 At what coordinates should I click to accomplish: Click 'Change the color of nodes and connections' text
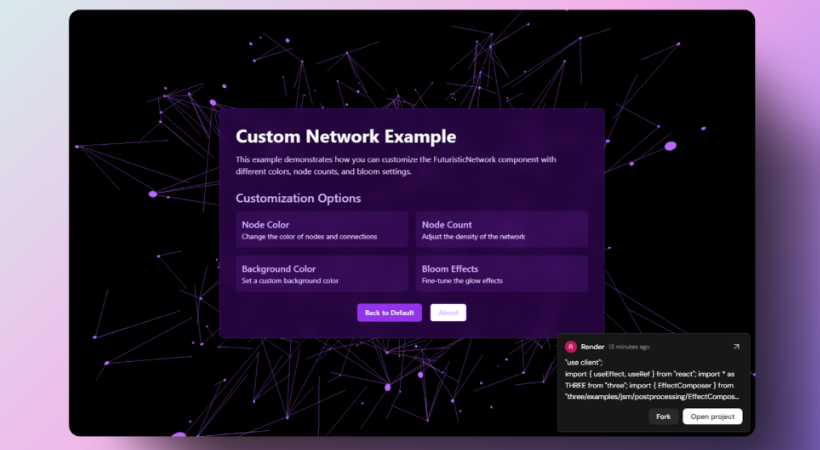pos(309,237)
